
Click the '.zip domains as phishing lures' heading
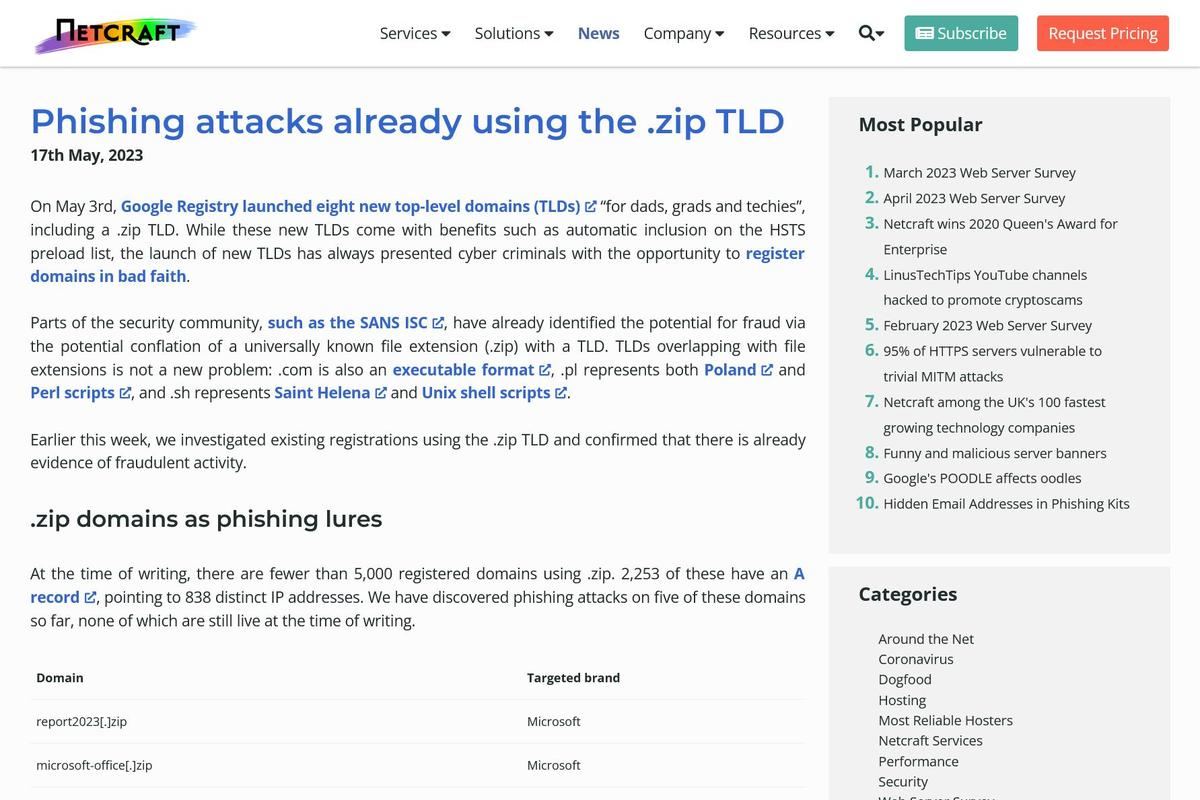pyautogui.click(x=206, y=519)
